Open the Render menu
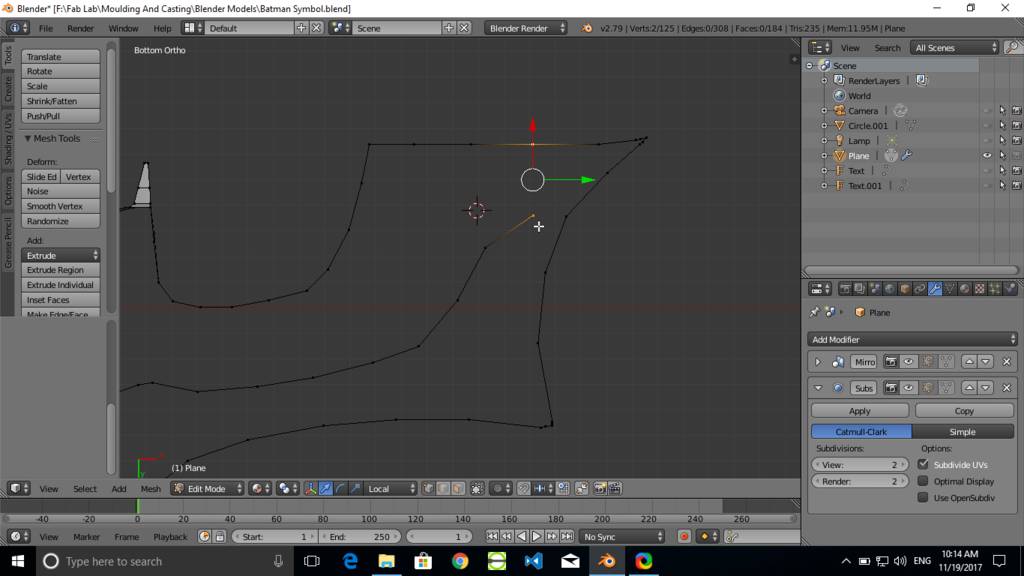The image size is (1024, 576). click(80, 28)
